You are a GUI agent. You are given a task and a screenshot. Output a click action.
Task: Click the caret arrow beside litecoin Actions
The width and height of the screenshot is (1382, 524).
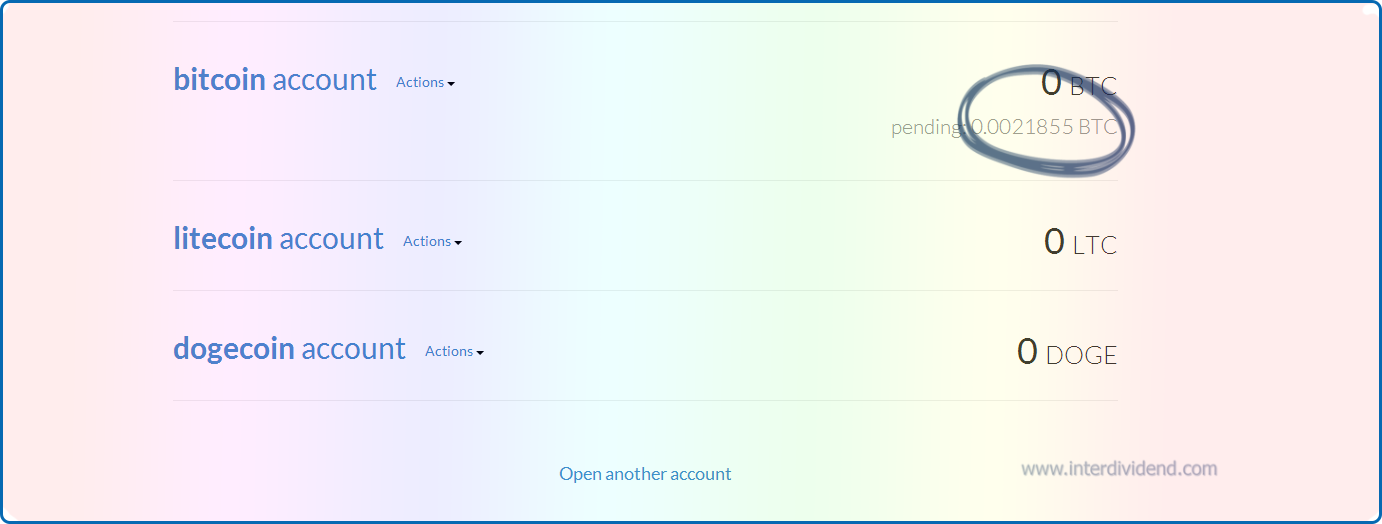458,243
